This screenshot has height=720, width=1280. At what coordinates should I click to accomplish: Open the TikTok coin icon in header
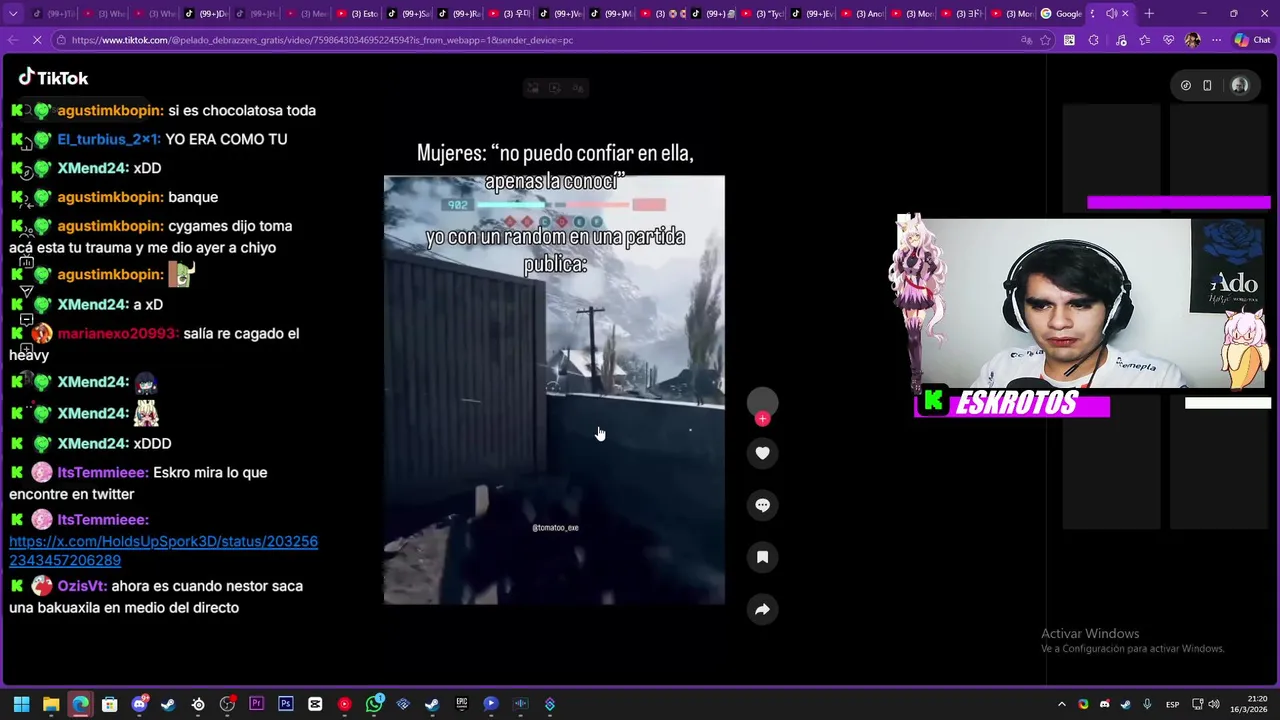pyautogui.click(x=1185, y=86)
